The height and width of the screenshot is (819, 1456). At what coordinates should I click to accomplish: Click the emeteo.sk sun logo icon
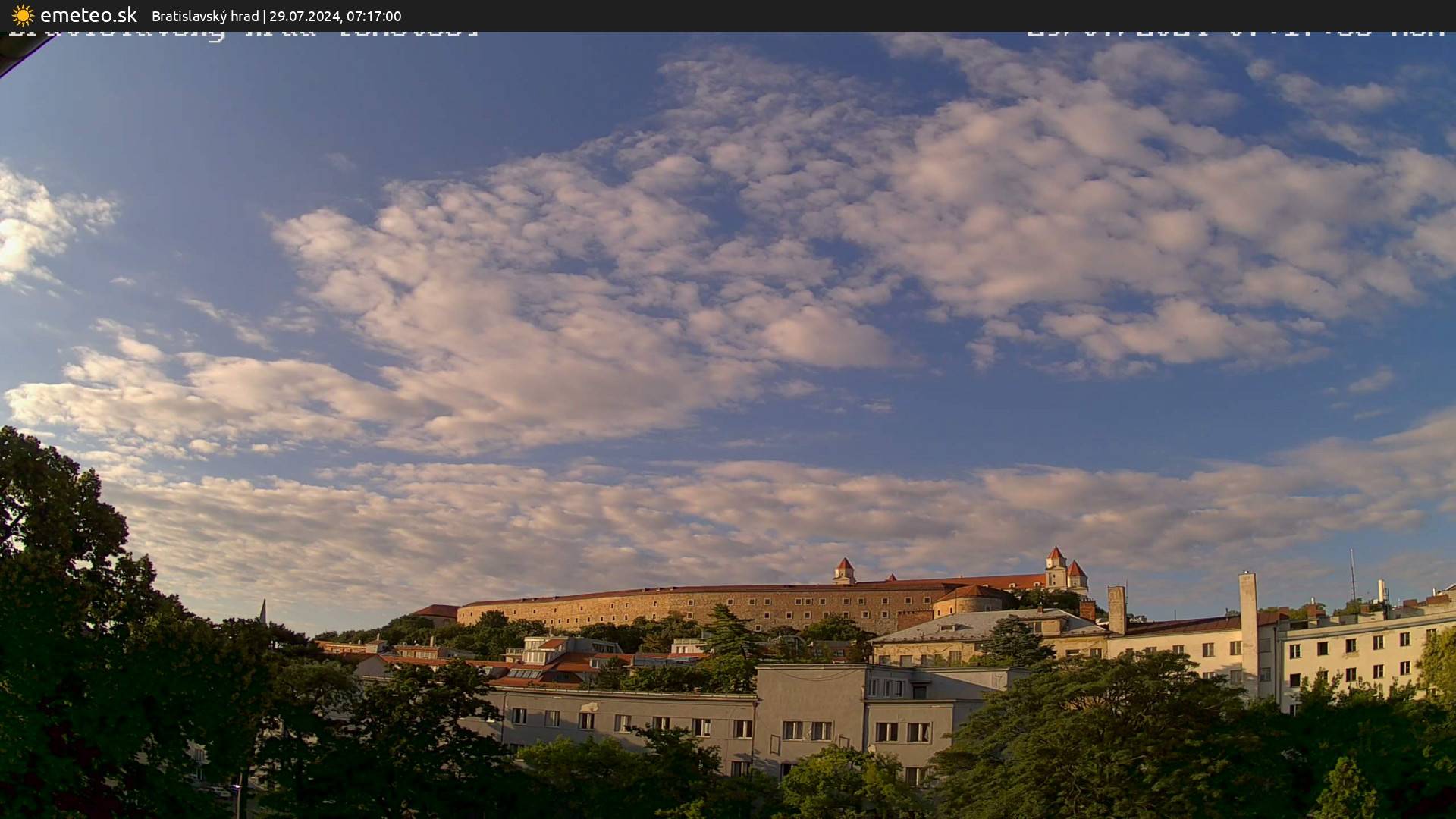[x=23, y=15]
